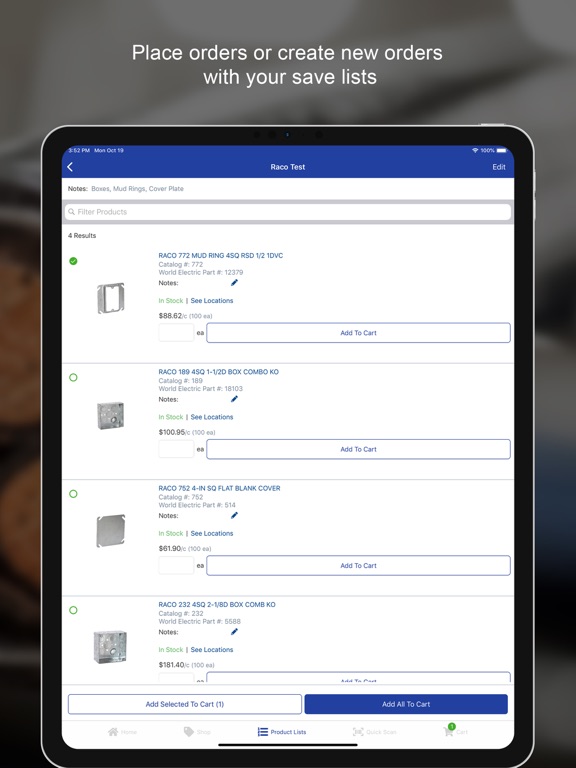Add RACO 752 blank cover to cart
Viewport: 576px width, 768px height.
click(359, 566)
